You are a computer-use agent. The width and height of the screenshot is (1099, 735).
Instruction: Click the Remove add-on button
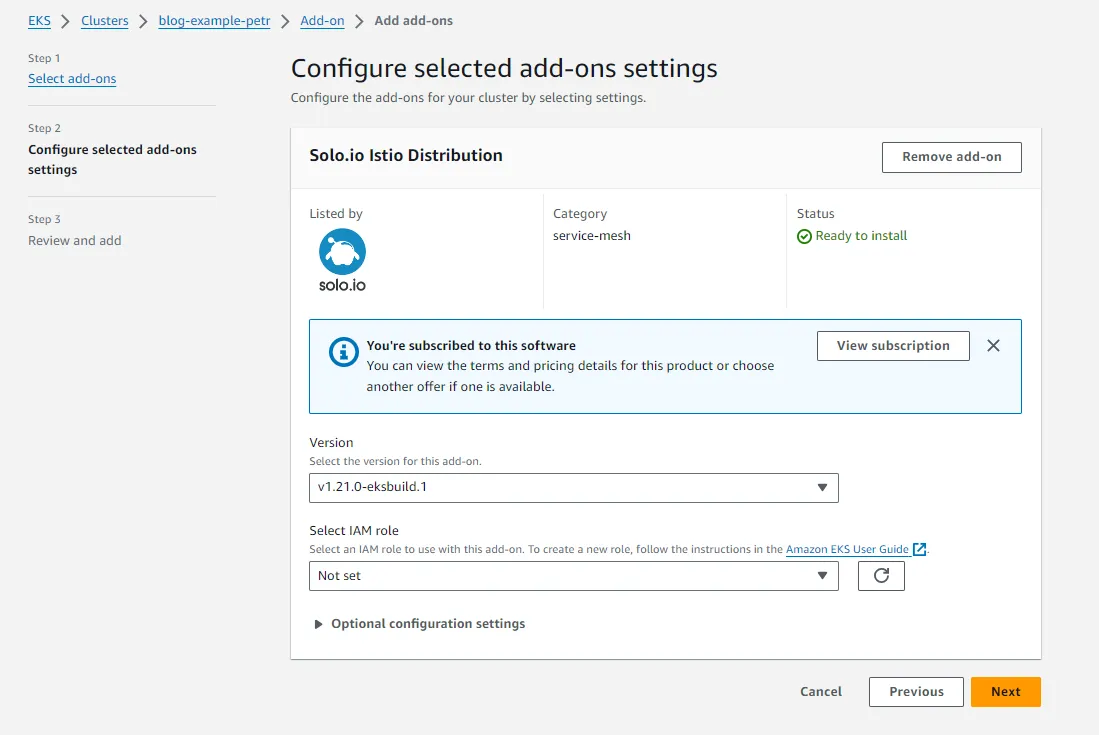pos(951,157)
